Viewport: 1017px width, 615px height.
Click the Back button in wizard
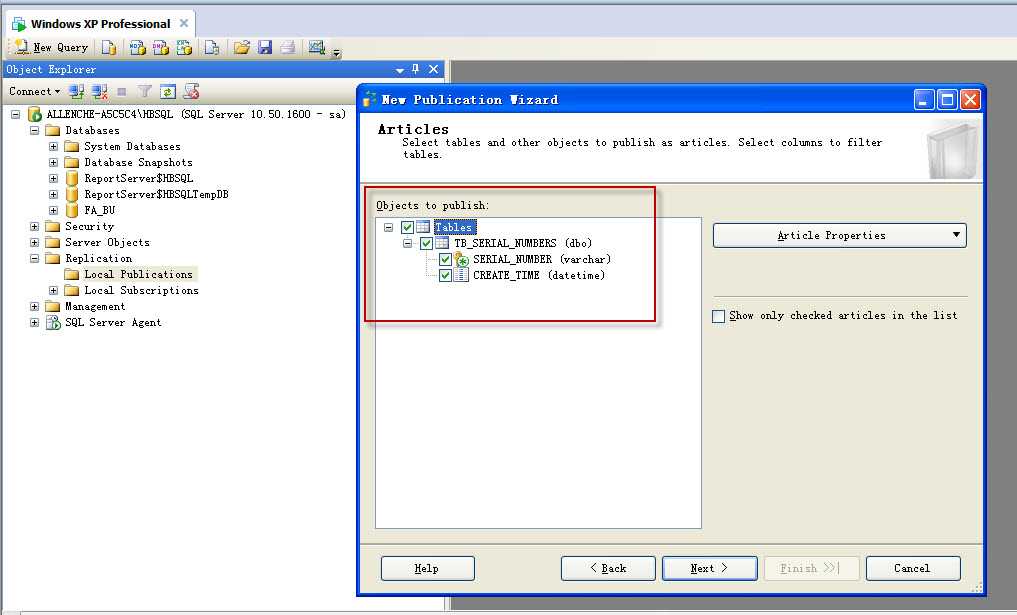(608, 568)
